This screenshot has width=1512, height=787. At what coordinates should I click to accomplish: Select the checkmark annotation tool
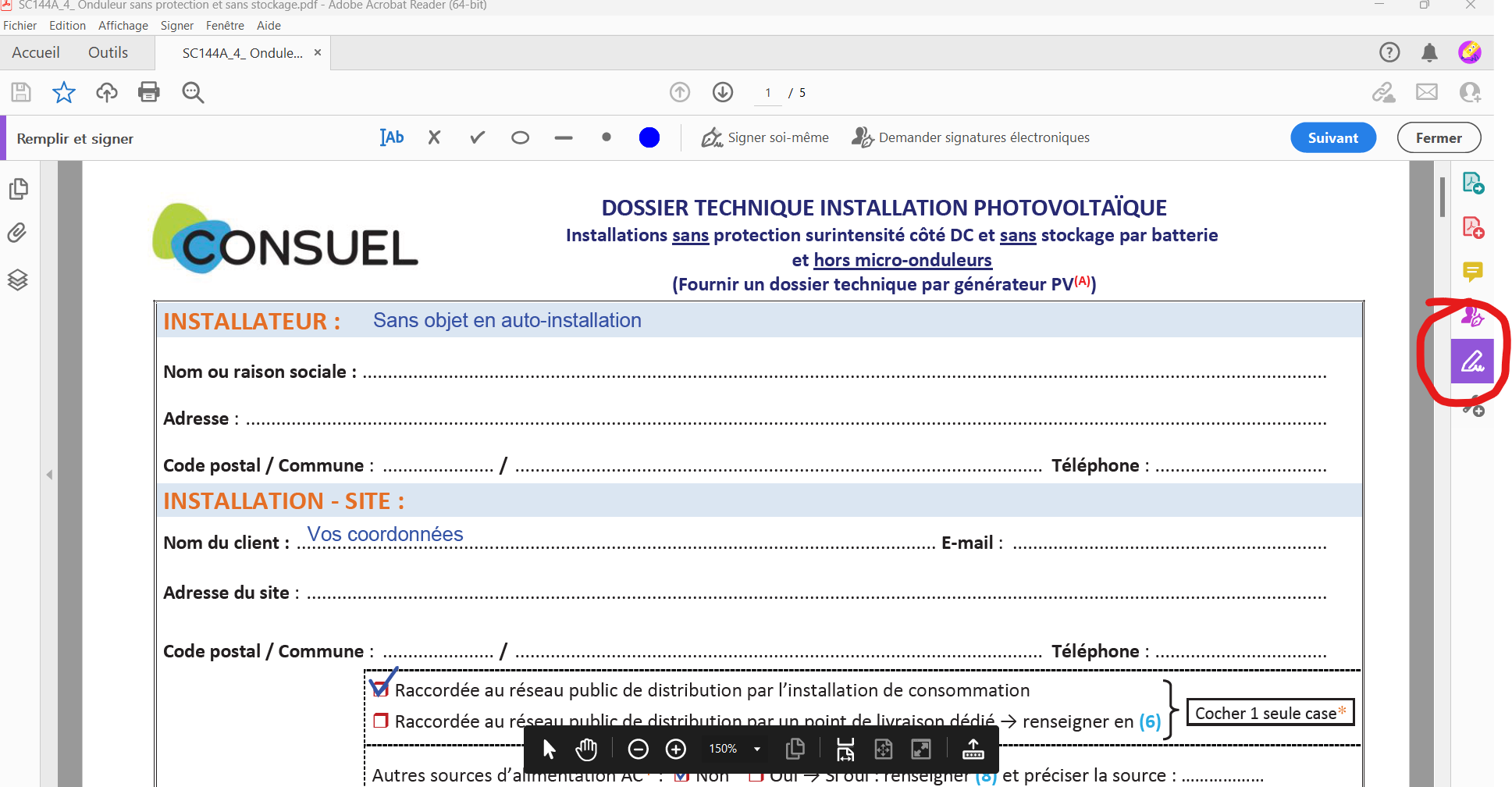click(x=476, y=137)
